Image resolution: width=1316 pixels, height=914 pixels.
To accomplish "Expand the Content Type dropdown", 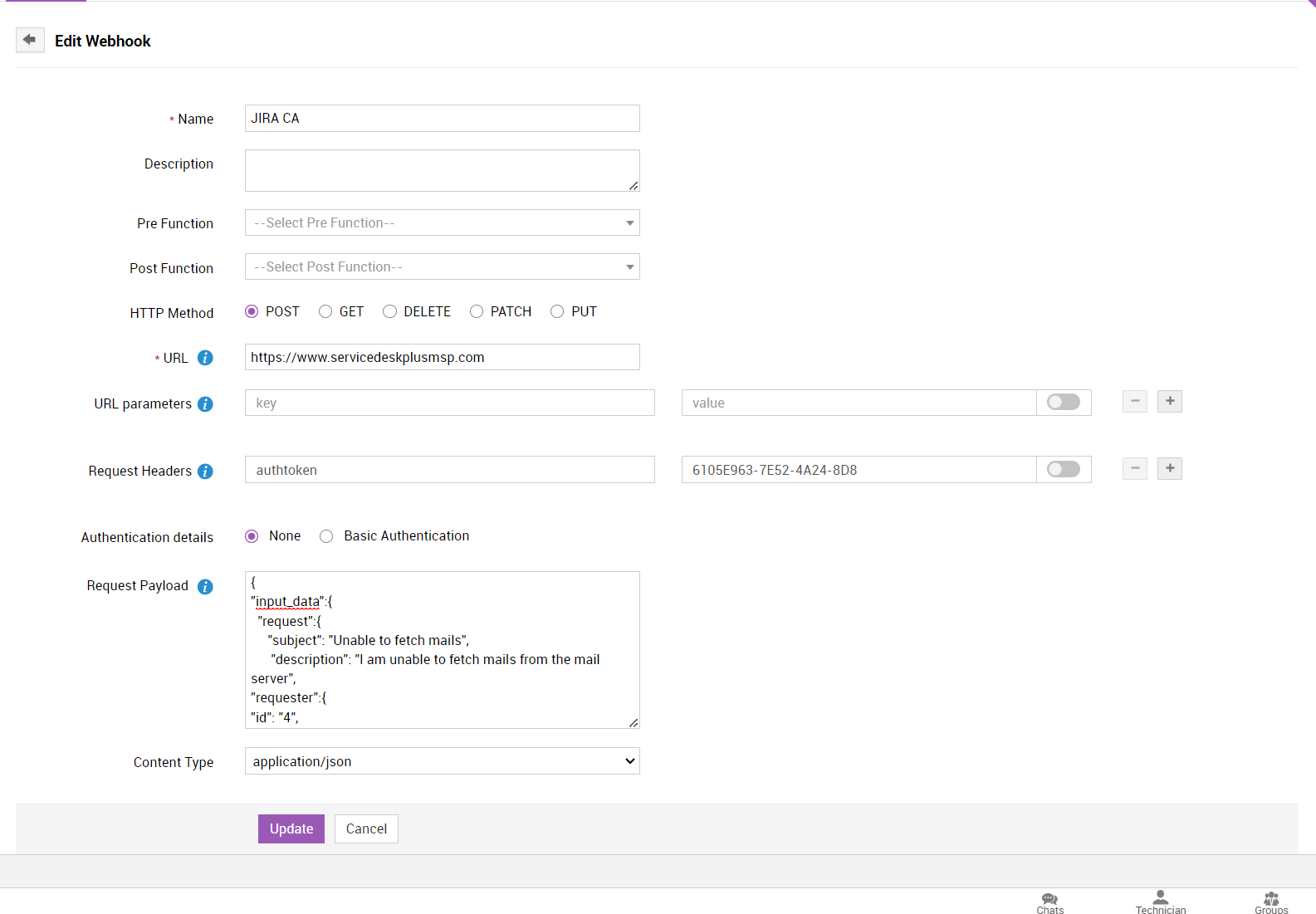I will point(442,762).
